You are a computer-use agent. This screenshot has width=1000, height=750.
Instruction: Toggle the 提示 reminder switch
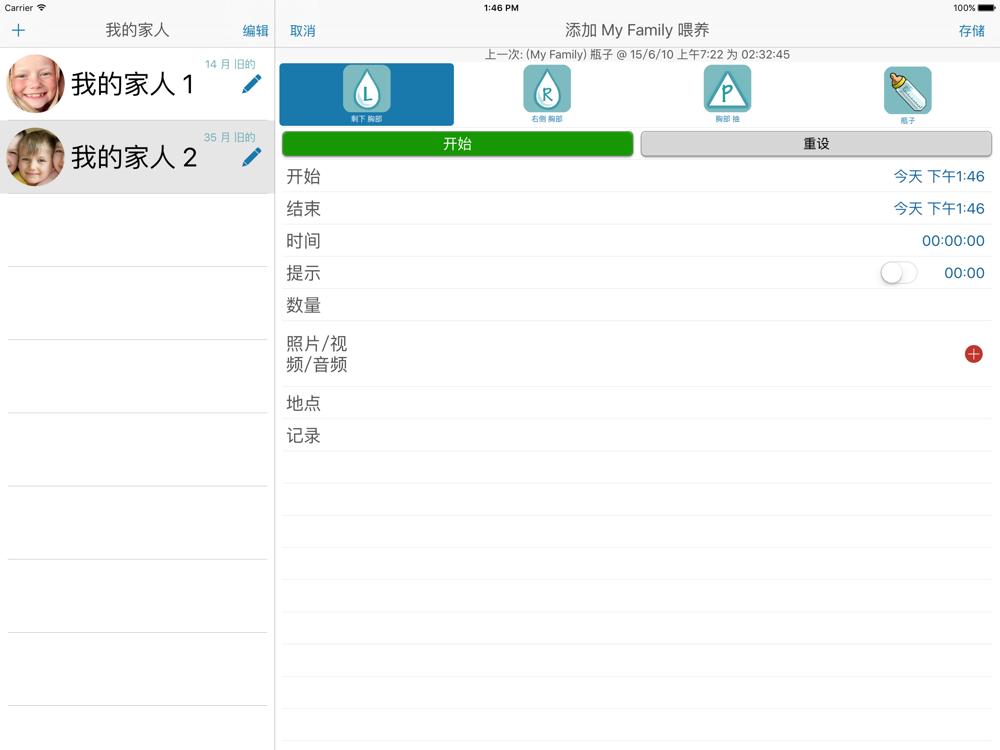pos(899,273)
